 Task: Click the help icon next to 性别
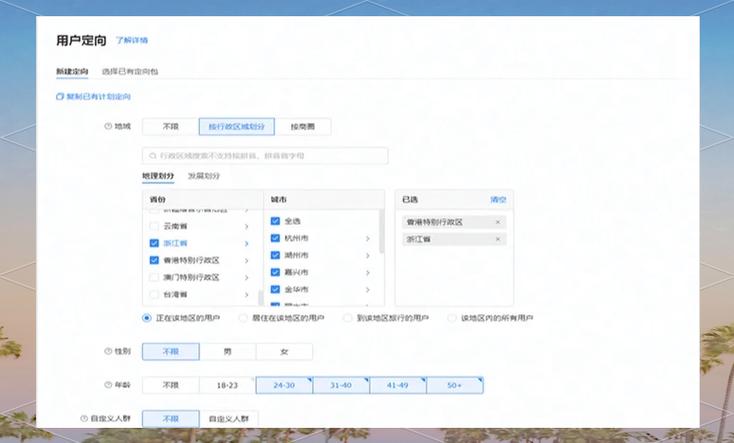coord(108,351)
